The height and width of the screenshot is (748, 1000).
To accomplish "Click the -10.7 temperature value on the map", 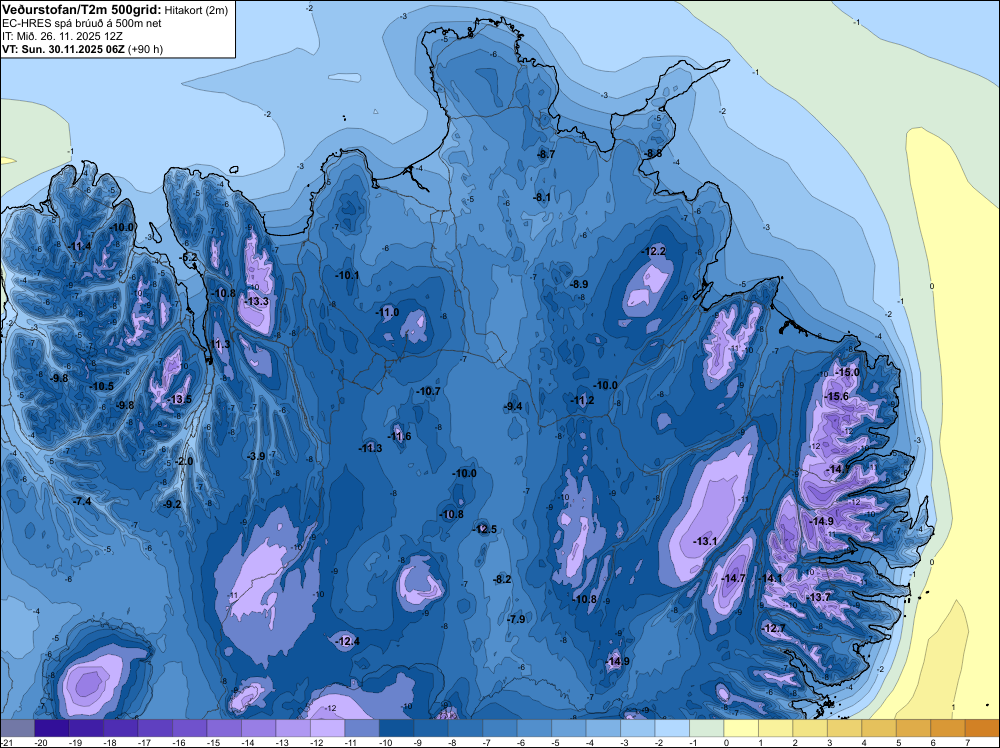I will pos(429,392).
